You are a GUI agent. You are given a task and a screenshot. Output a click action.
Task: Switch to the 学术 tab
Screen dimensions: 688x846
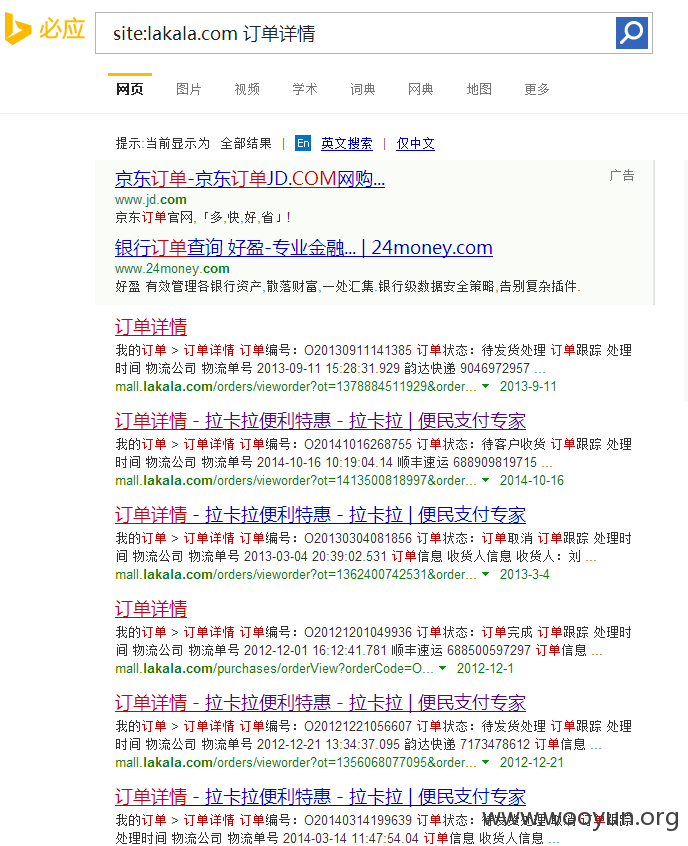point(305,89)
